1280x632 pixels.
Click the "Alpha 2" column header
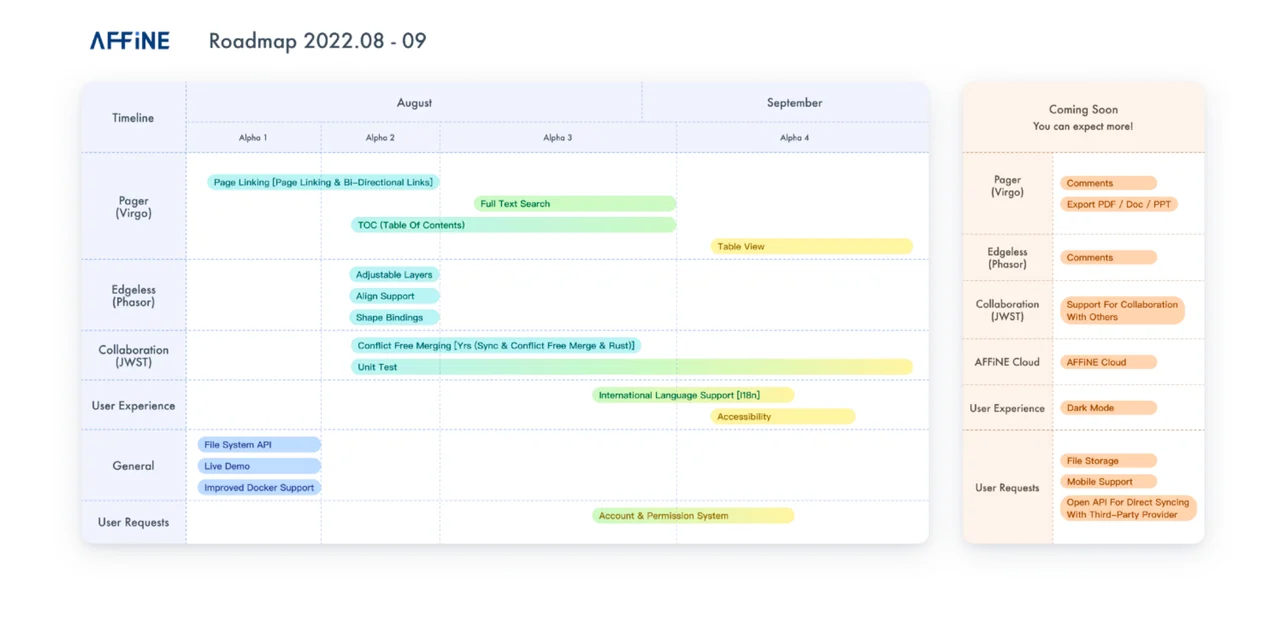(x=380, y=138)
